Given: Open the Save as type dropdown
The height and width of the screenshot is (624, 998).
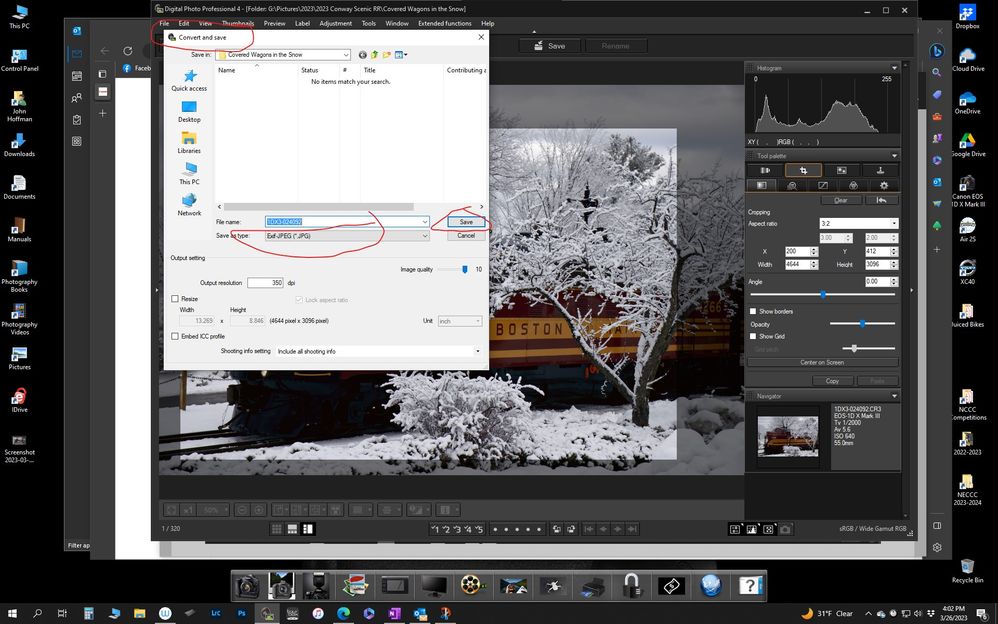Looking at the screenshot, I should coord(346,236).
